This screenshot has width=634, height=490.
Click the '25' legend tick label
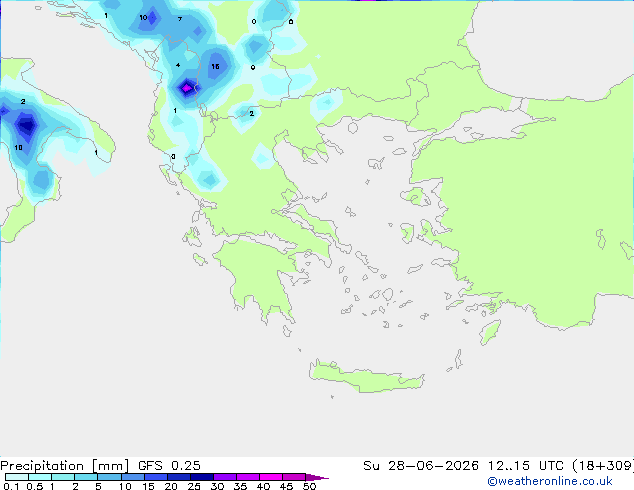[x=194, y=486]
